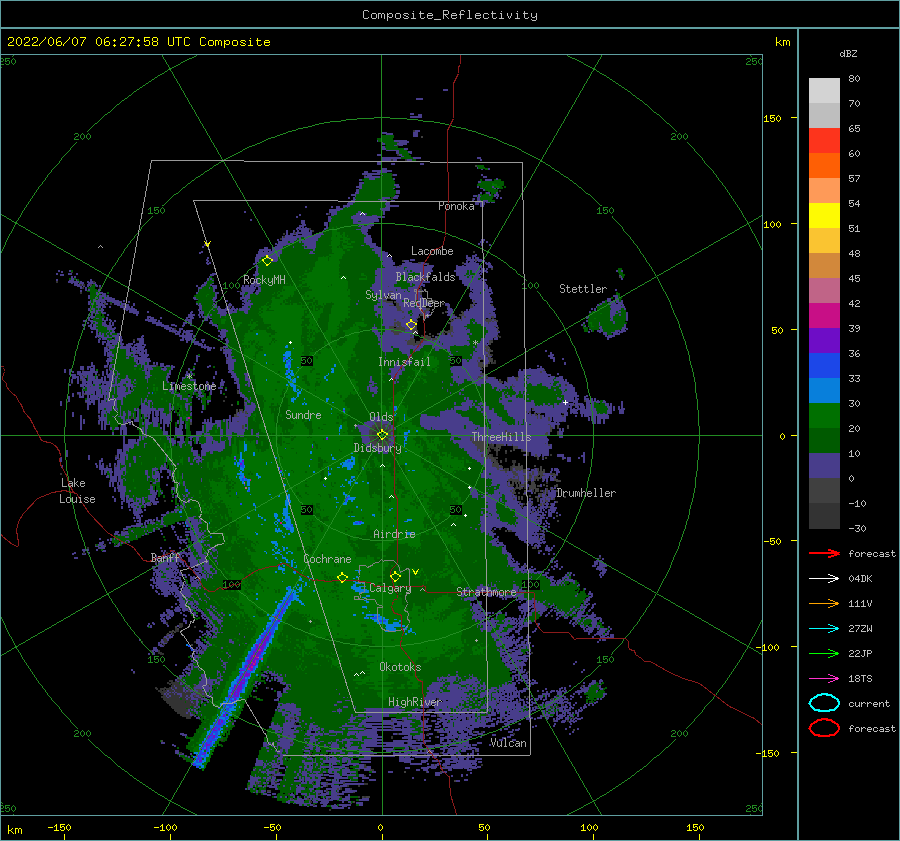The width and height of the screenshot is (900, 841).
Task: Click the magenta 18TS arrow legend icon
Action: [x=824, y=679]
